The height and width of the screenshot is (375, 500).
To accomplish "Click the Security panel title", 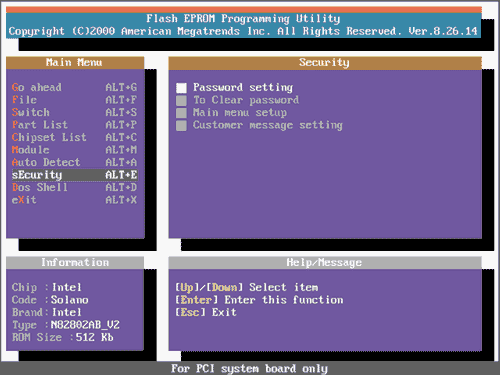I will coord(324,62).
